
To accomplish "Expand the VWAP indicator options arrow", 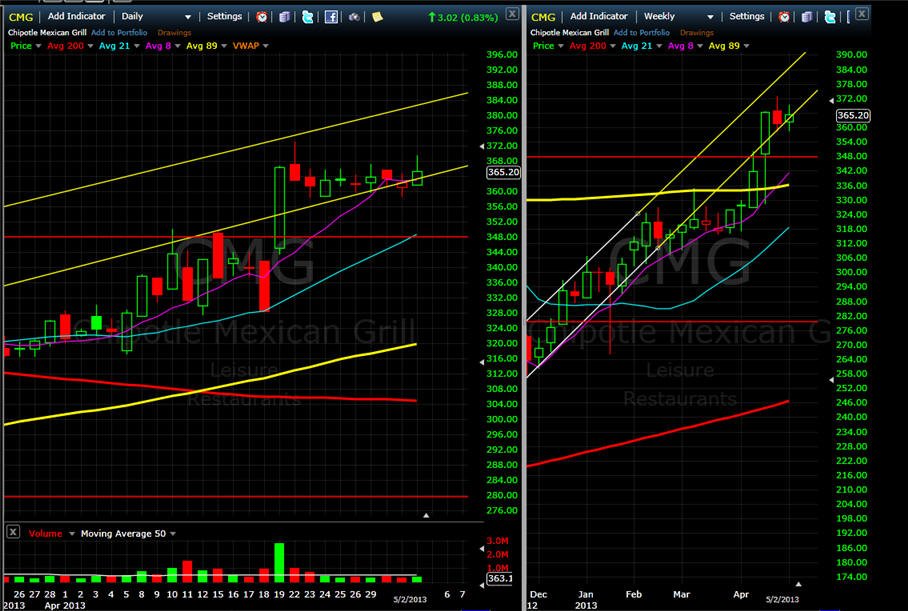I will (x=266, y=46).
